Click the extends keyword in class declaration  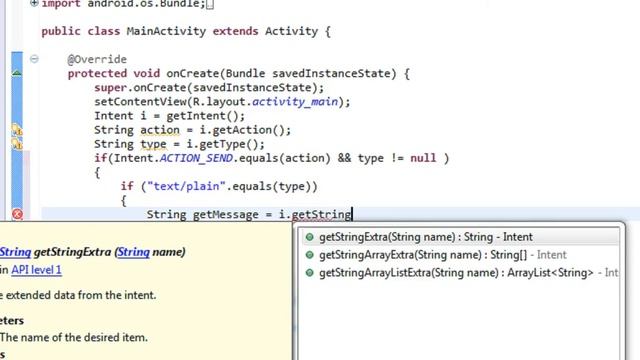[236, 31]
